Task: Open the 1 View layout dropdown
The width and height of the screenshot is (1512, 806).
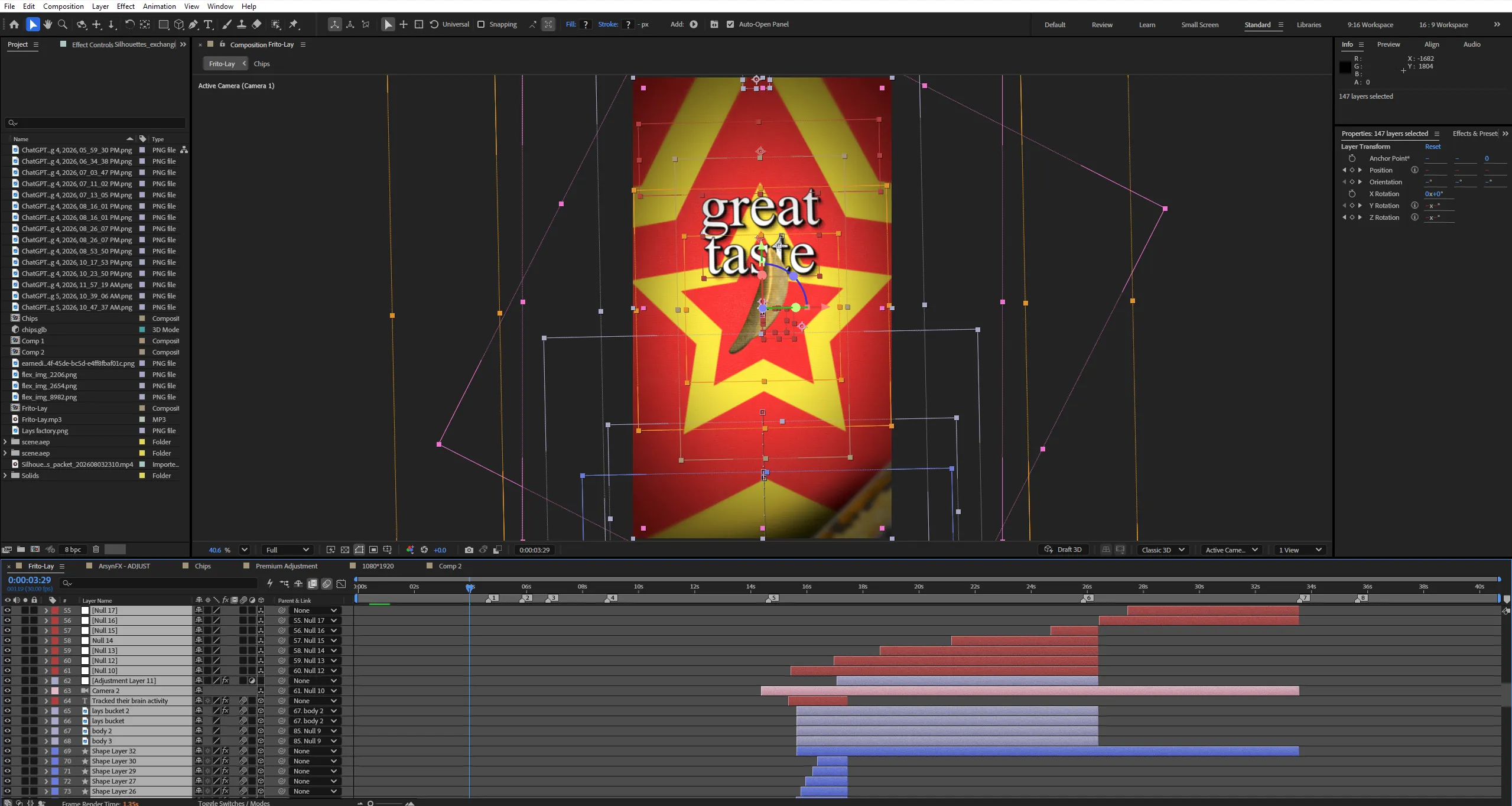Action: (x=1300, y=550)
